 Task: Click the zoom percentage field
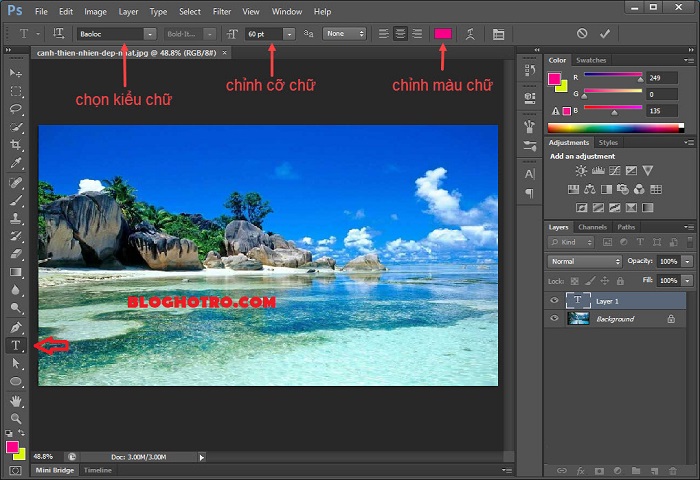tap(46, 456)
